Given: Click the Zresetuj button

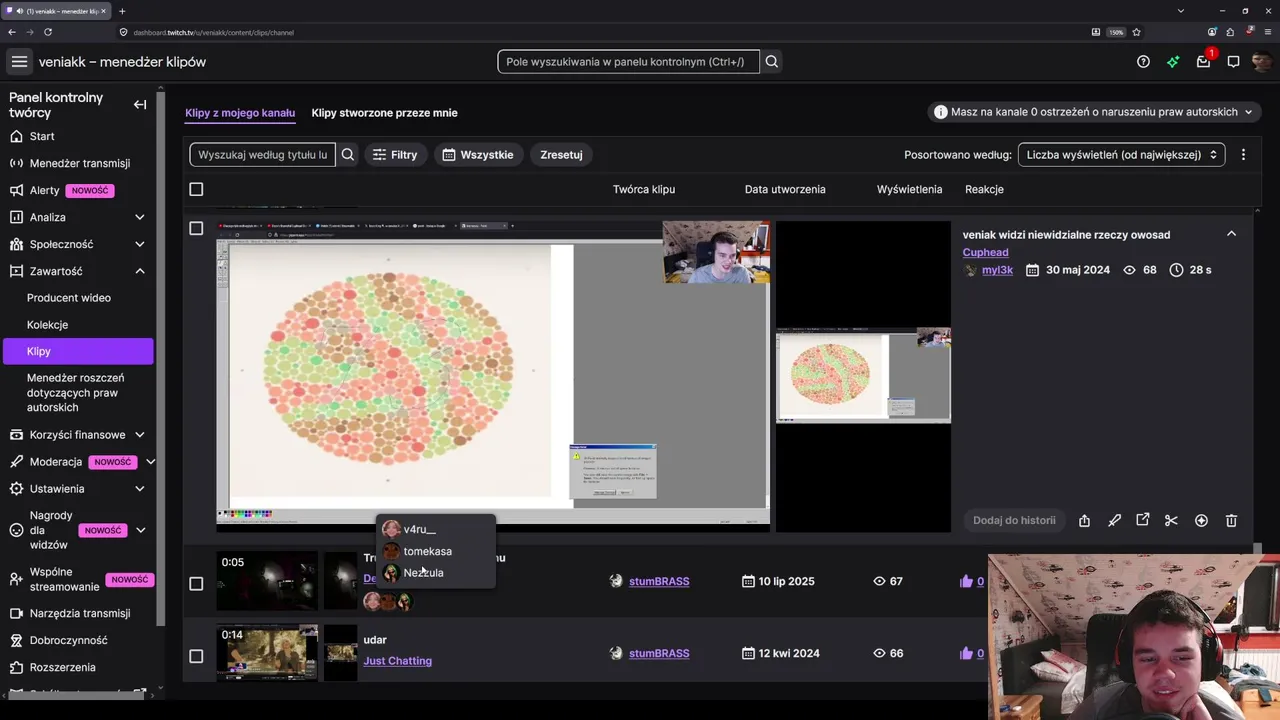Looking at the screenshot, I should [561, 155].
